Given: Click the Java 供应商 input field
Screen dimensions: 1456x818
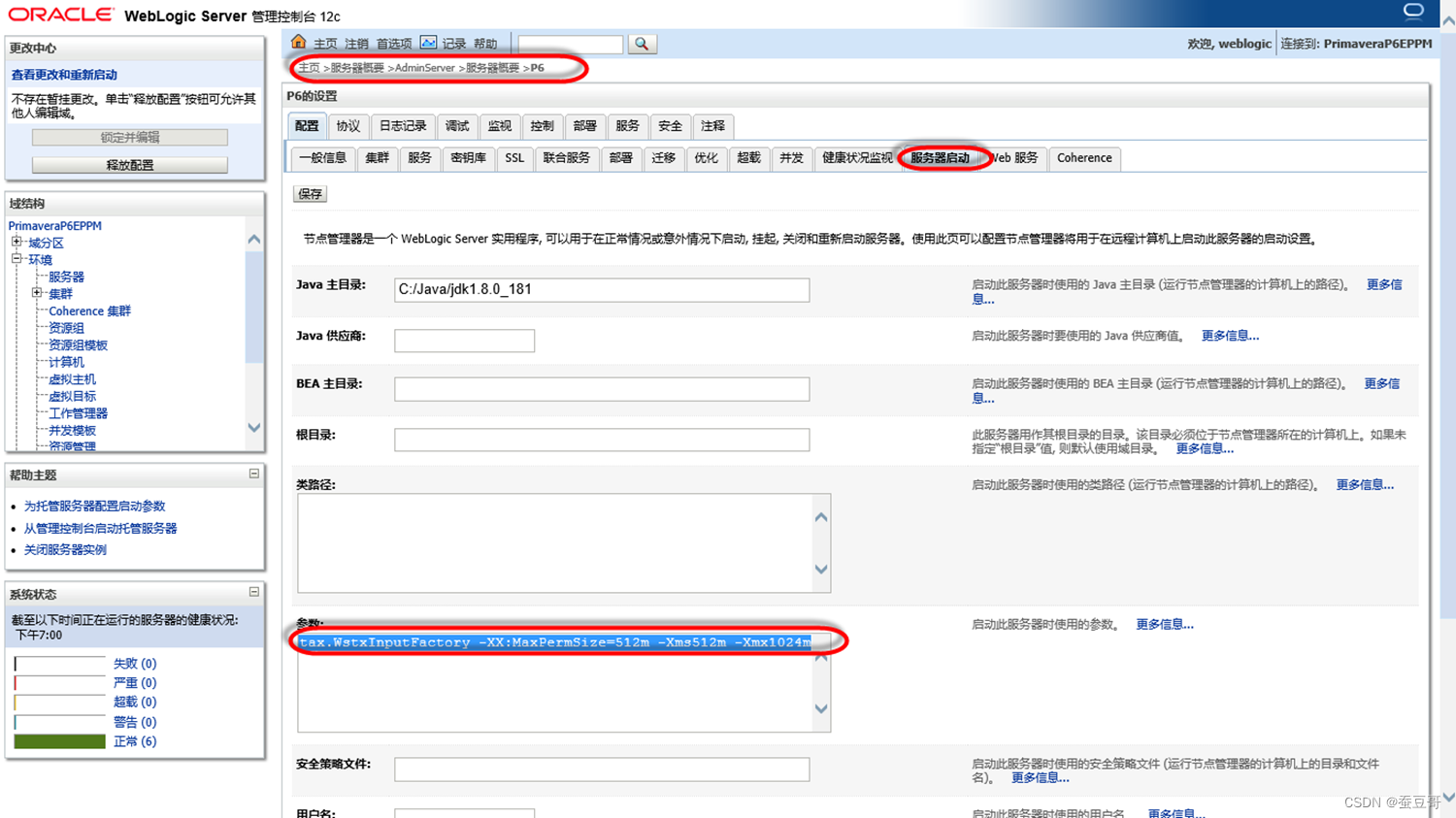Looking at the screenshot, I should click(x=464, y=341).
